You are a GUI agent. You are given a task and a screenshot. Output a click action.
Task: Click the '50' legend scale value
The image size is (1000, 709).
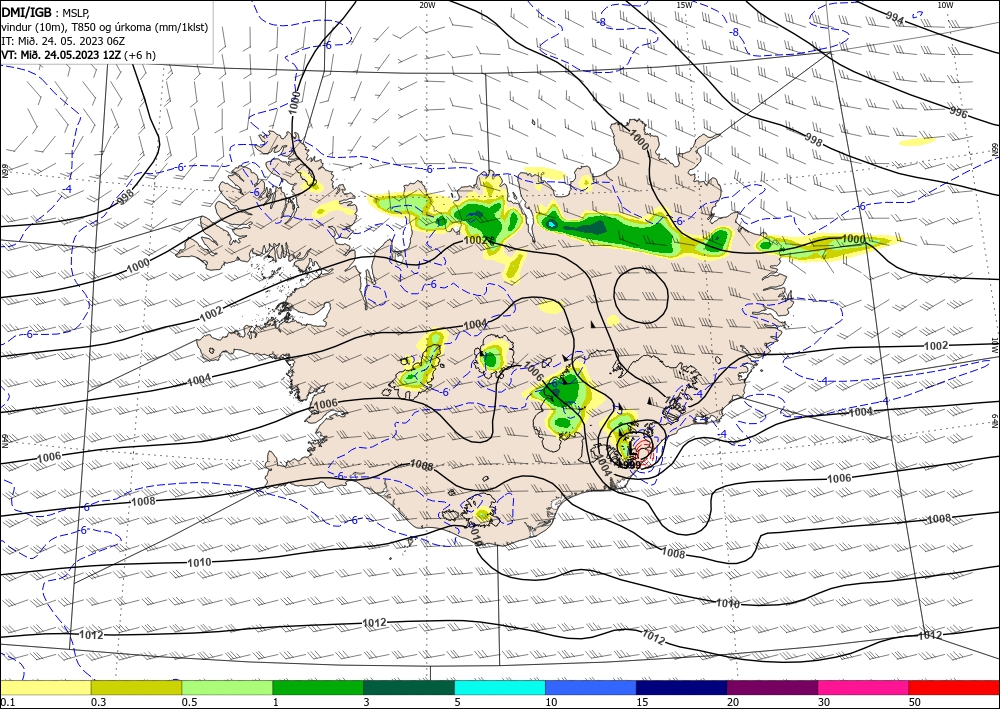[x=915, y=702]
